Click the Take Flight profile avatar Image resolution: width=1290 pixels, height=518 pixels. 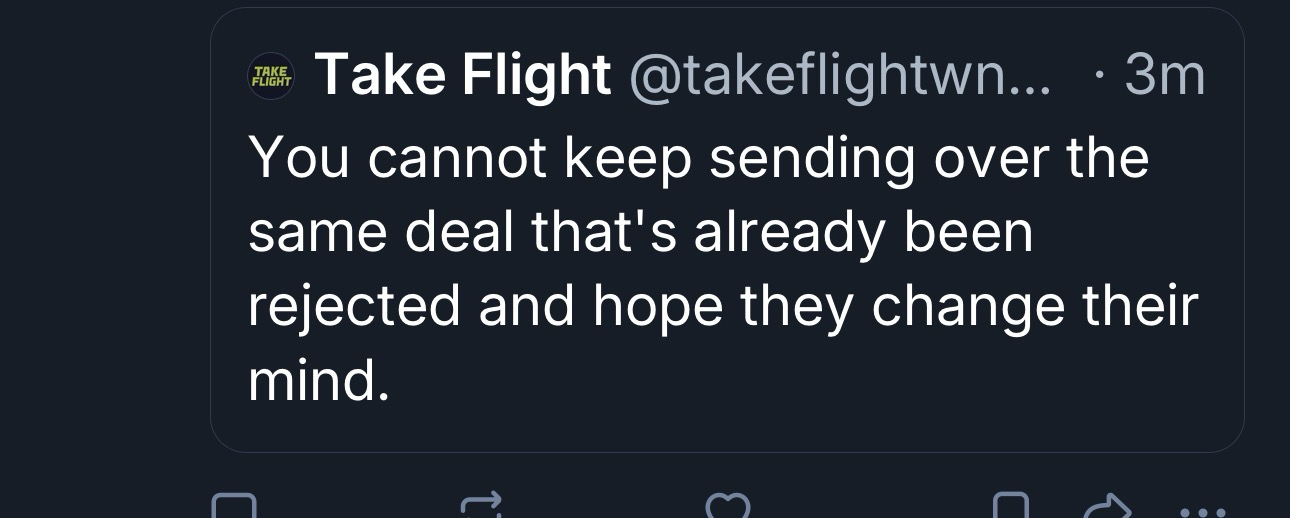(x=270, y=77)
